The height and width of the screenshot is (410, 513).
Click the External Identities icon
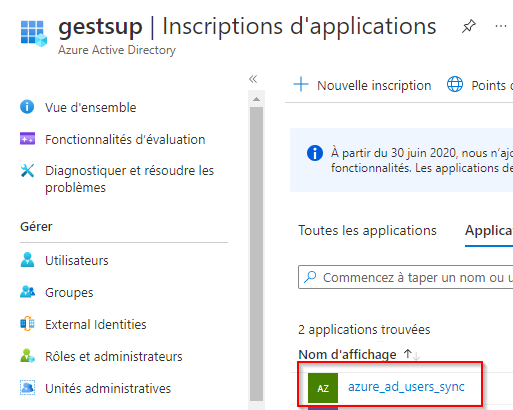coord(27,324)
